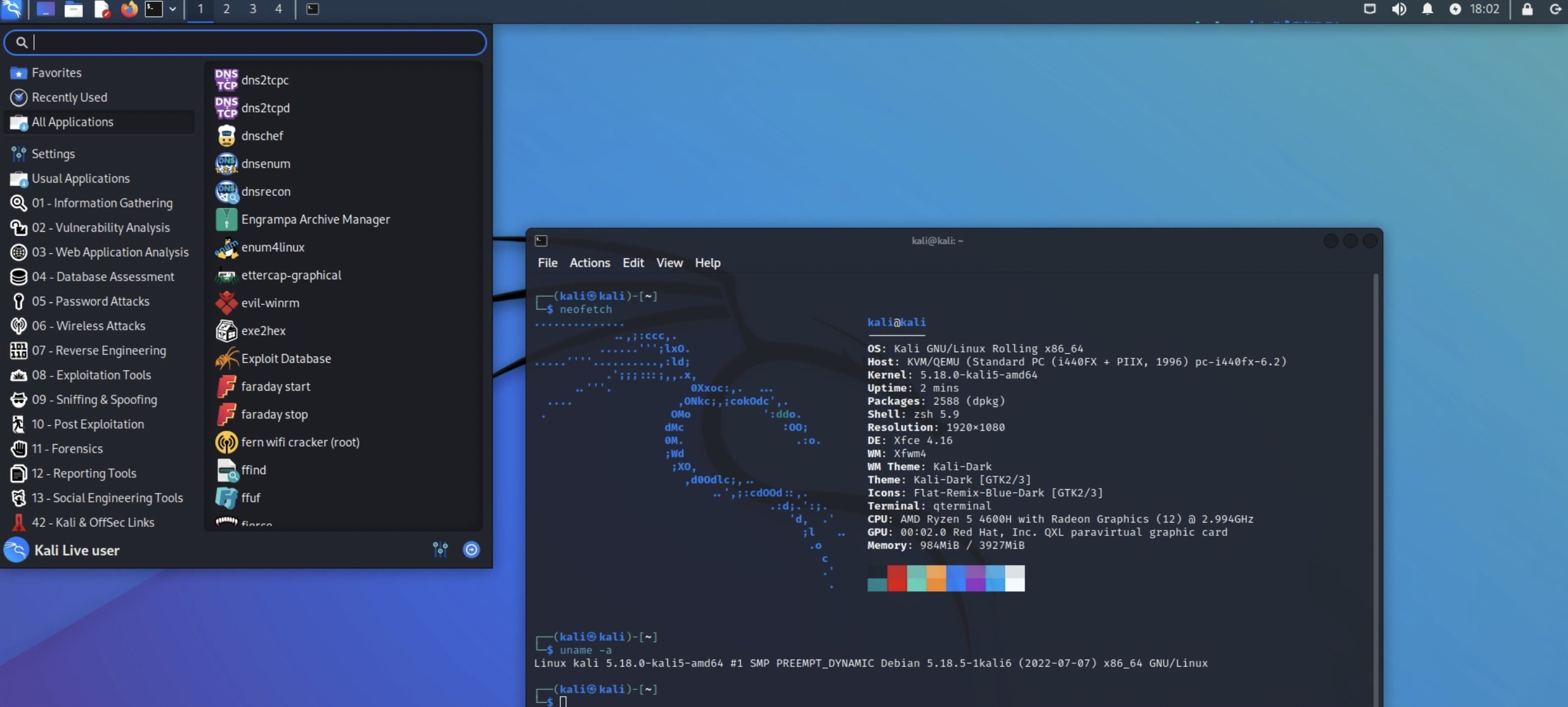Switch to workspace 3
The image size is (1568, 707).
(x=252, y=9)
